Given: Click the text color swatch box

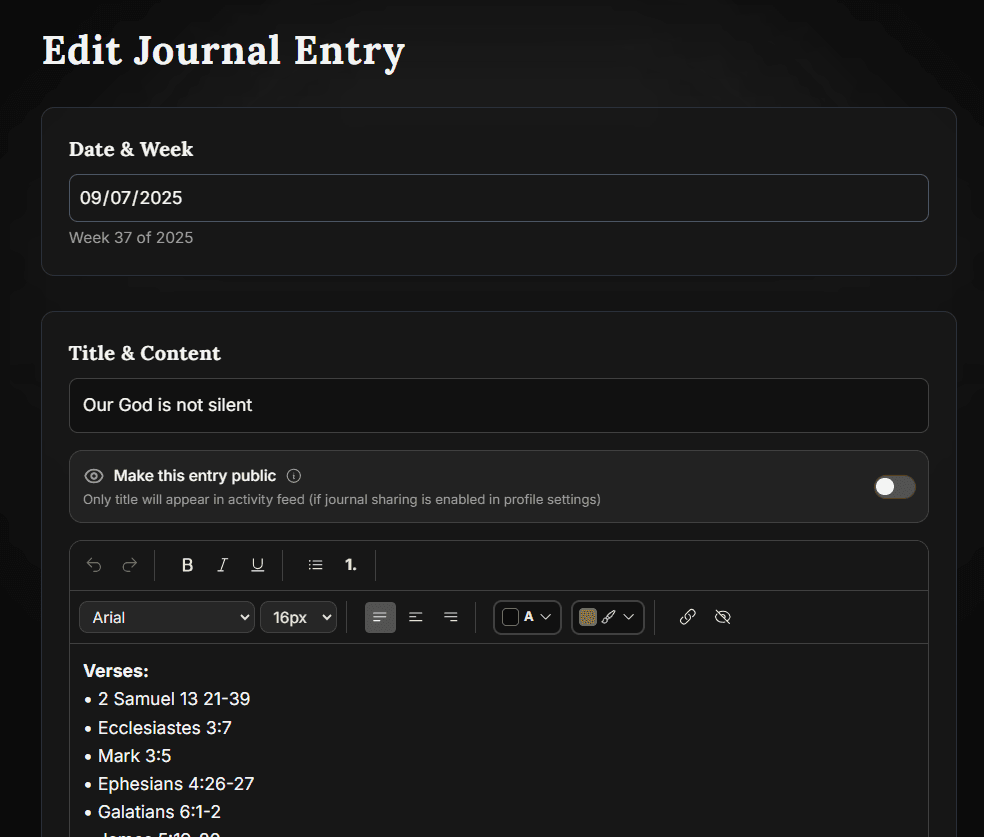Looking at the screenshot, I should pos(511,617).
